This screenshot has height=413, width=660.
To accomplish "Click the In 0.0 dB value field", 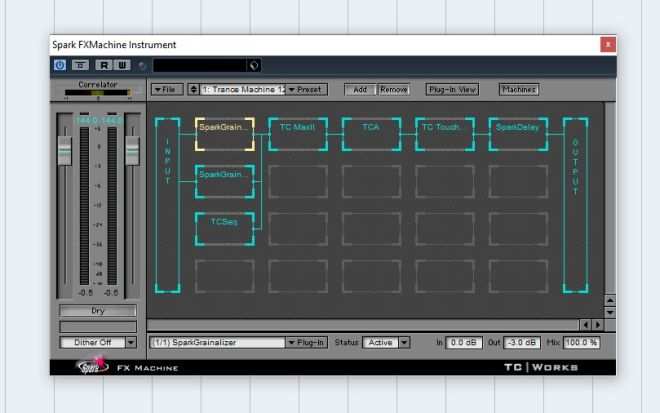I will (x=463, y=342).
